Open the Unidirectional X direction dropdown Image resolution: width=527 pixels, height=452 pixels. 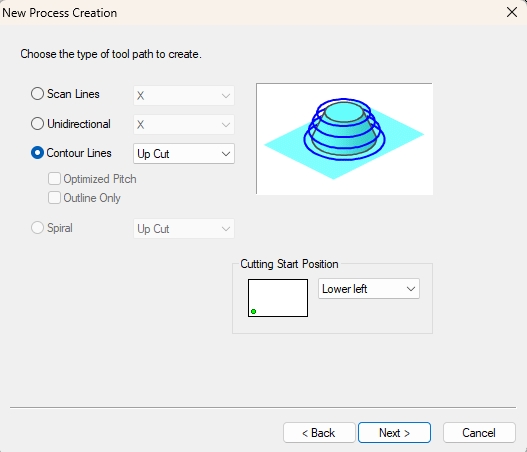pos(184,125)
